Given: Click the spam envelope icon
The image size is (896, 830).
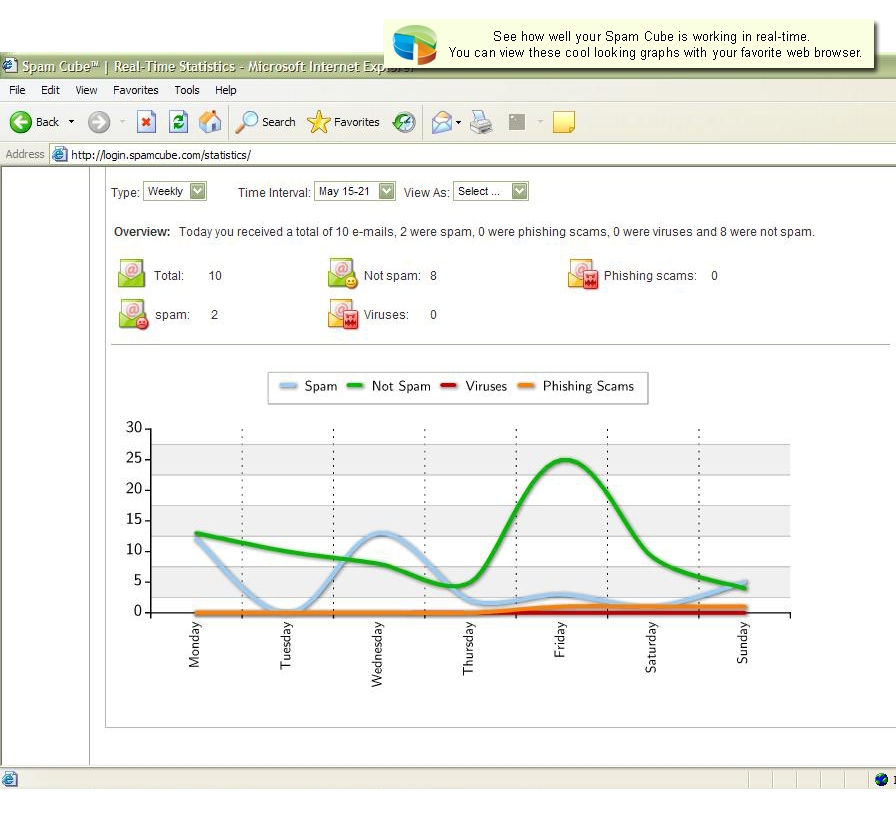Looking at the screenshot, I should pyautogui.click(x=132, y=314).
